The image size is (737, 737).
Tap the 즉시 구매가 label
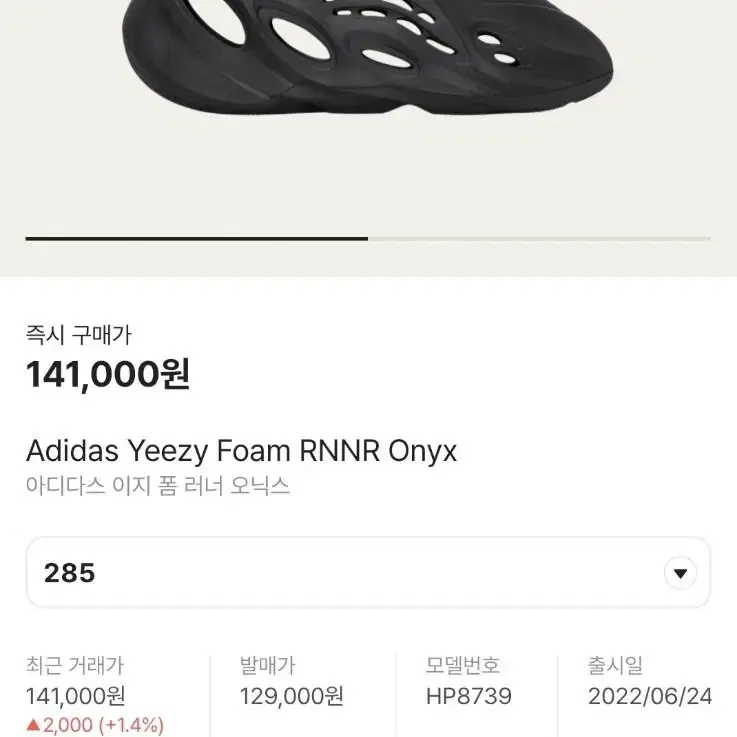[78, 335]
